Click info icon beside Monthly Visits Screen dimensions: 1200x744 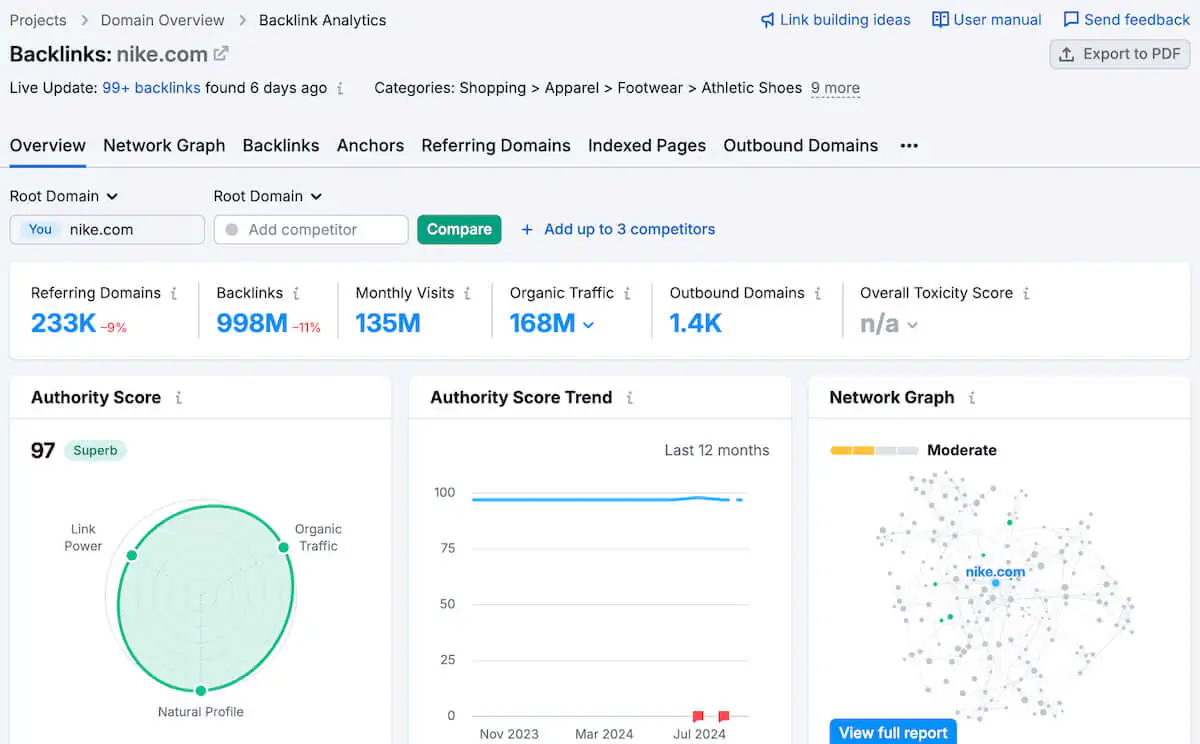467,293
